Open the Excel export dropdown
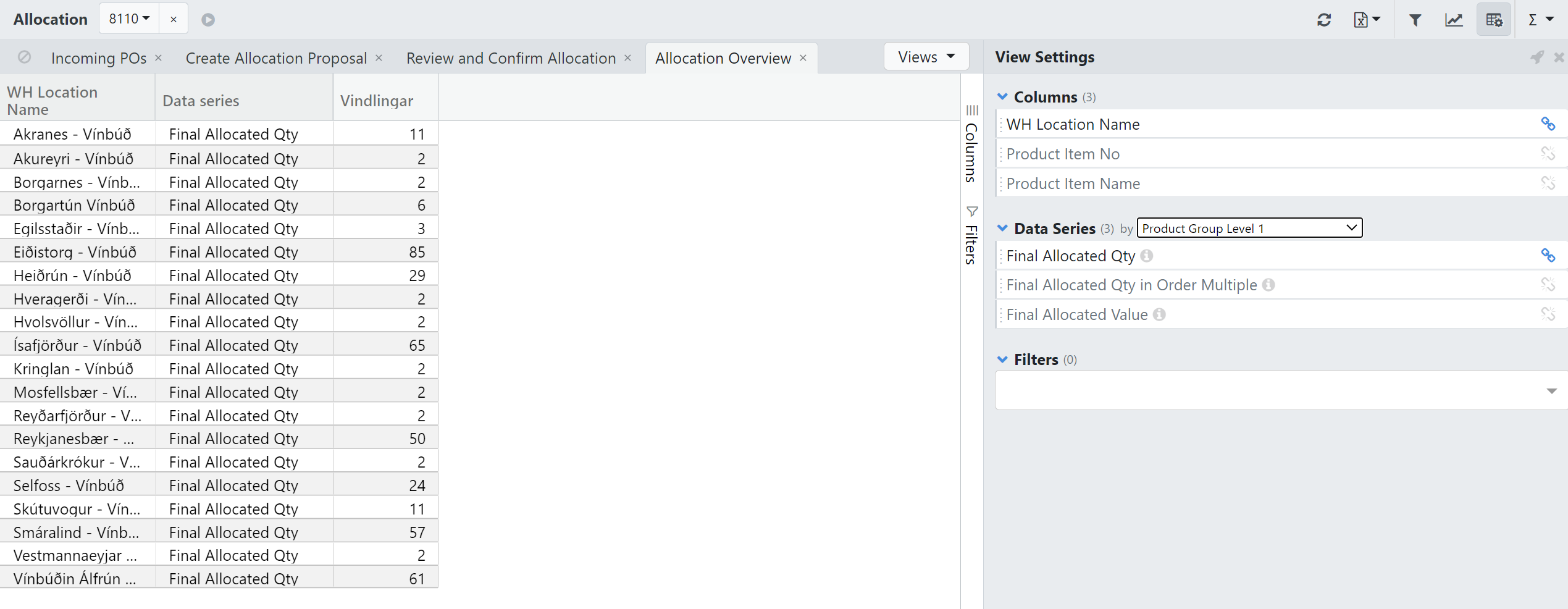This screenshot has width=1568, height=609. pyautogui.click(x=1367, y=20)
